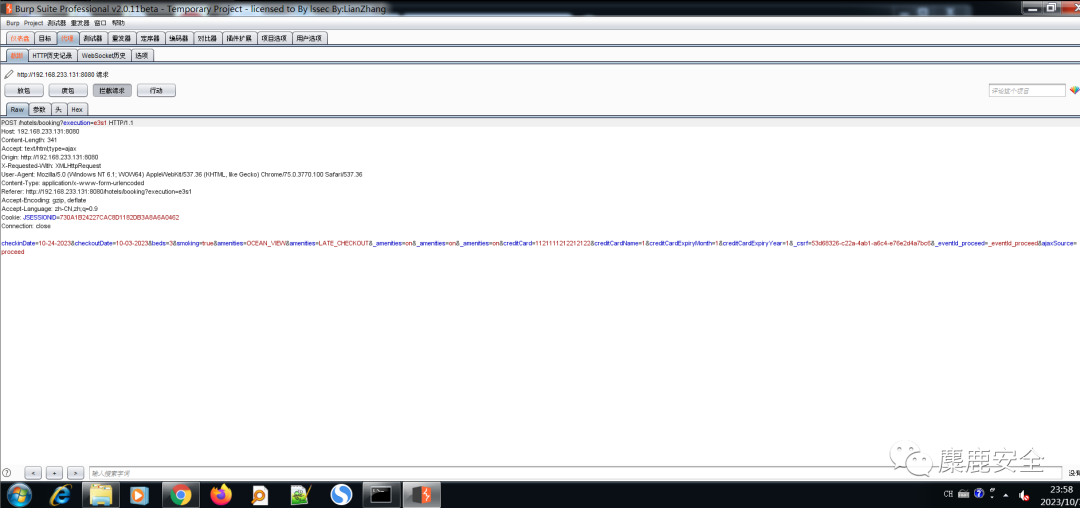Screen dimensions: 1080x508
Task: Select the 代理 tab
Action: (67, 38)
